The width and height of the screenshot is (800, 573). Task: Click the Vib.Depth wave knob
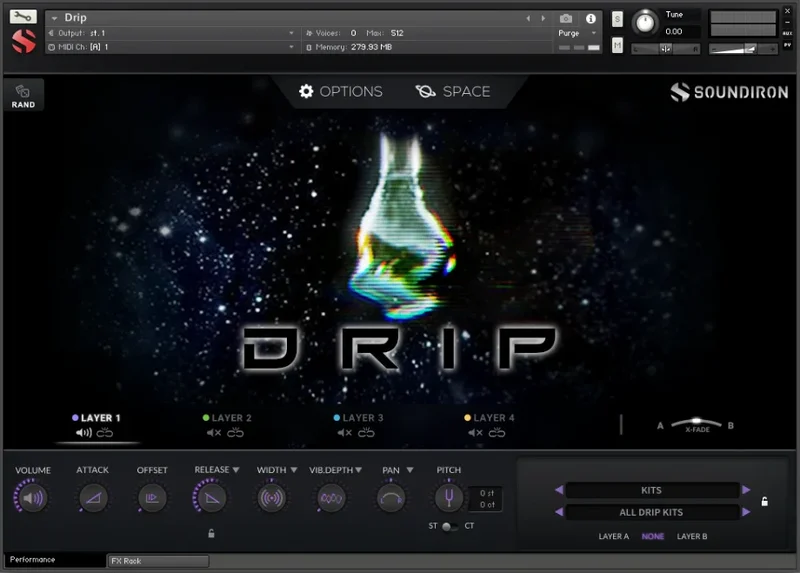(x=331, y=497)
